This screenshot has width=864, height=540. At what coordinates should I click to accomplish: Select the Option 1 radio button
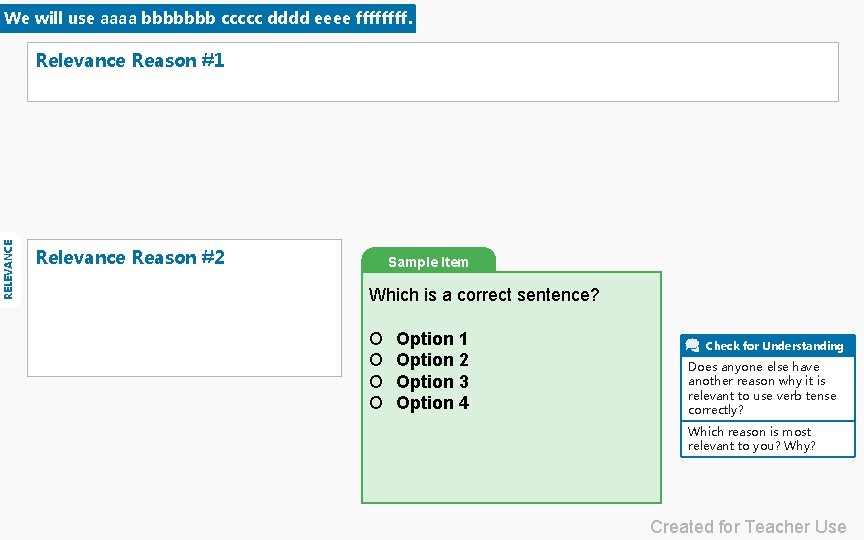pos(376,339)
